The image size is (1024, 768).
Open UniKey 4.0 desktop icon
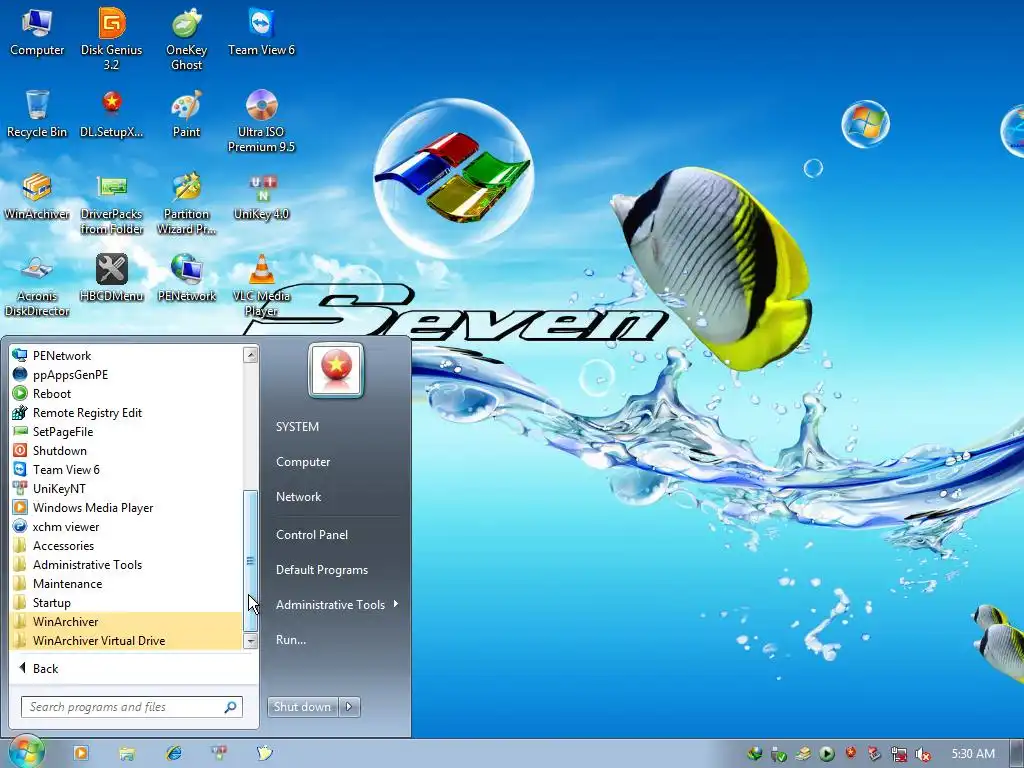[x=261, y=196]
